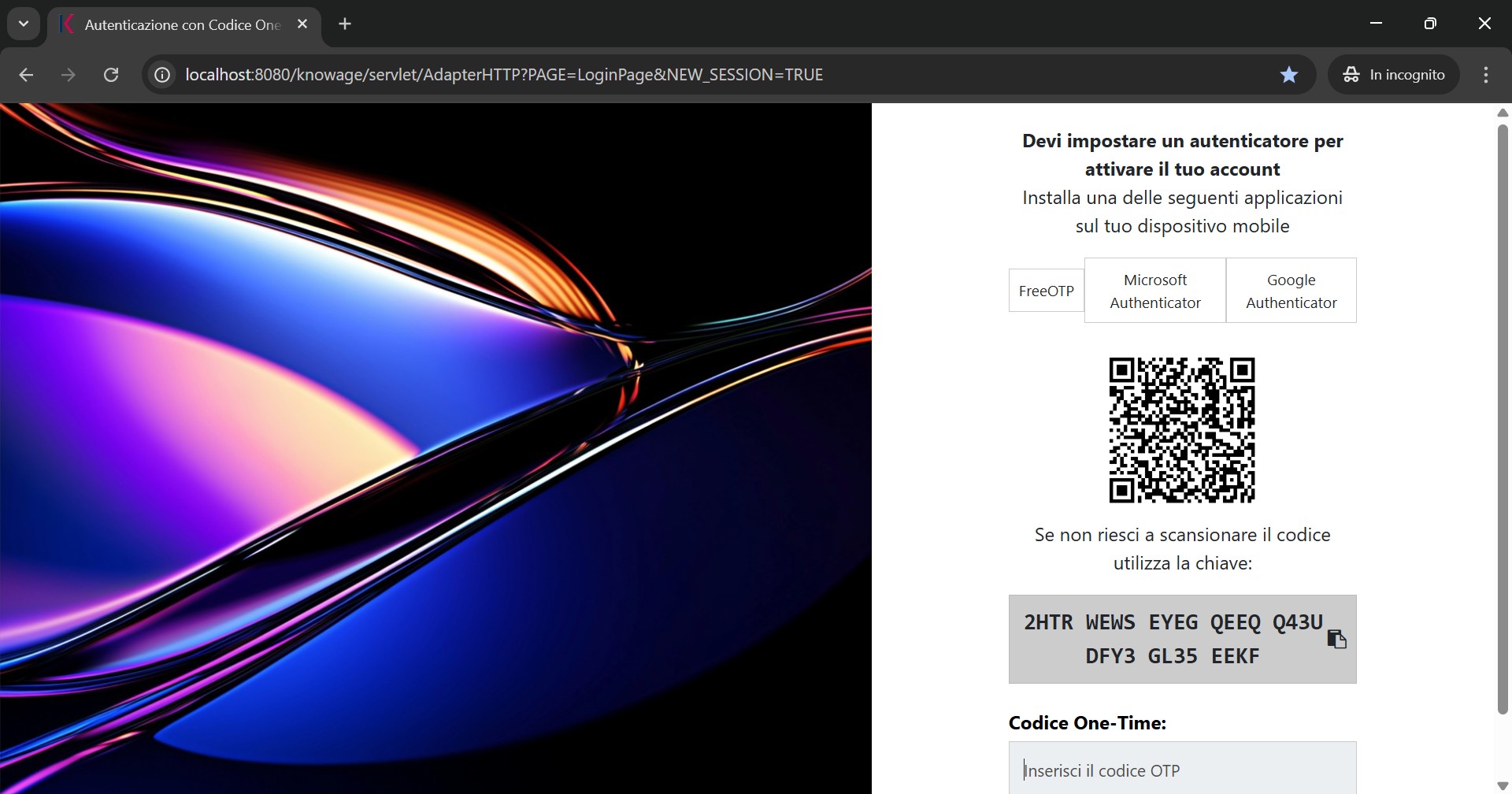
Task: Minimize the browser window
Action: pos(1377,24)
